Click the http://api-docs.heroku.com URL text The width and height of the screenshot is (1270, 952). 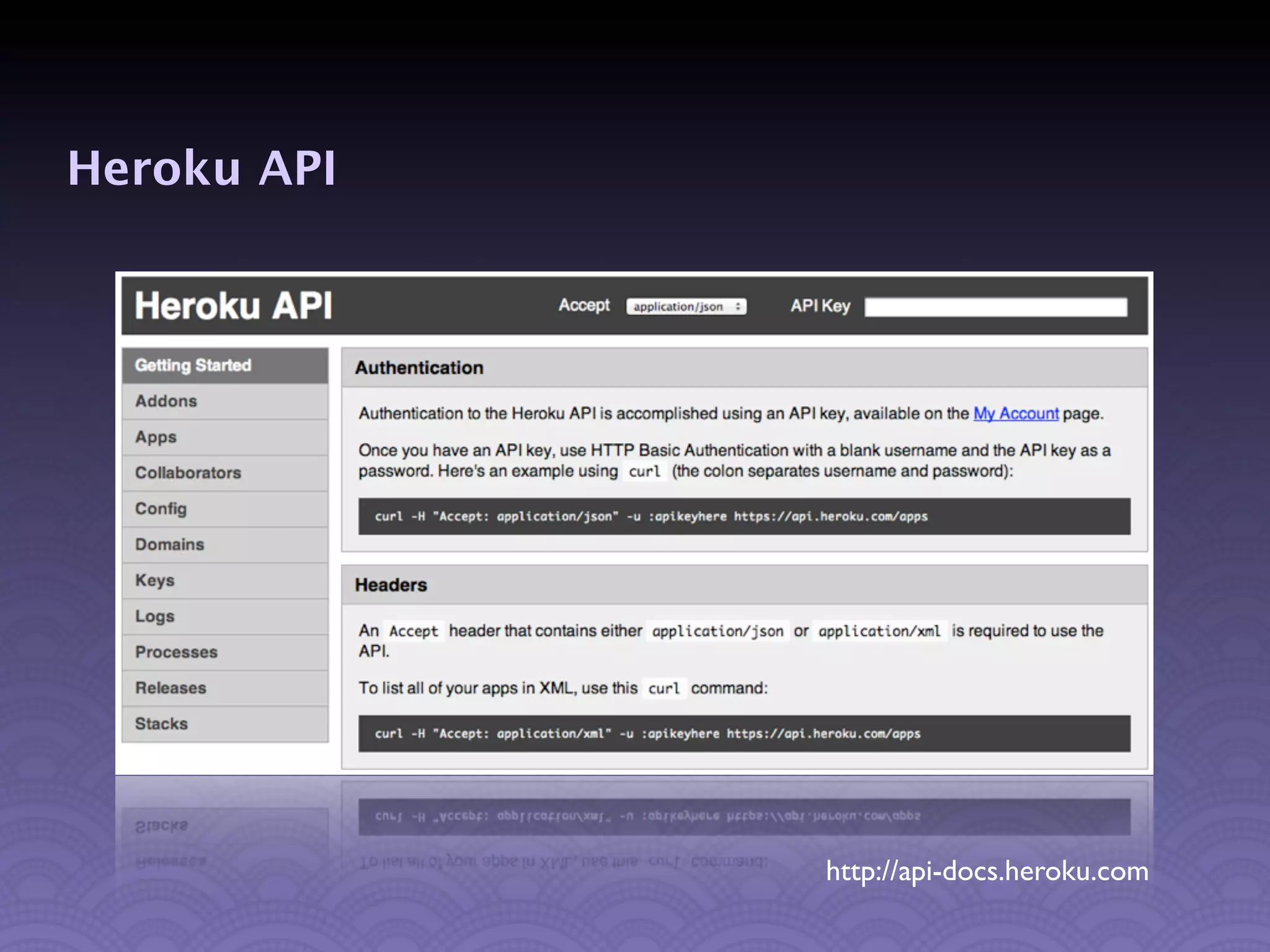pos(987,871)
